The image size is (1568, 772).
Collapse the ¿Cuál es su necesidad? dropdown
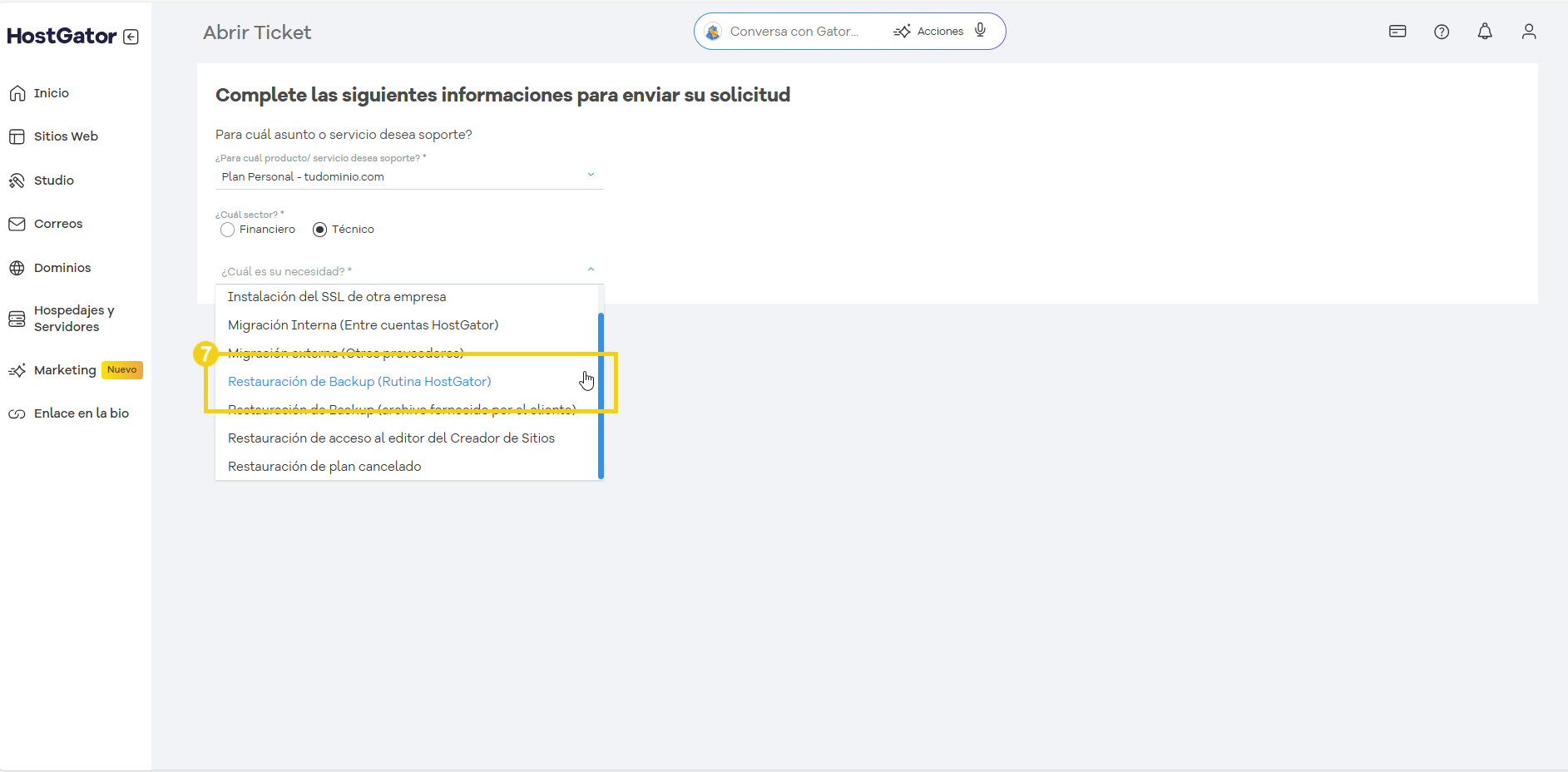point(591,269)
